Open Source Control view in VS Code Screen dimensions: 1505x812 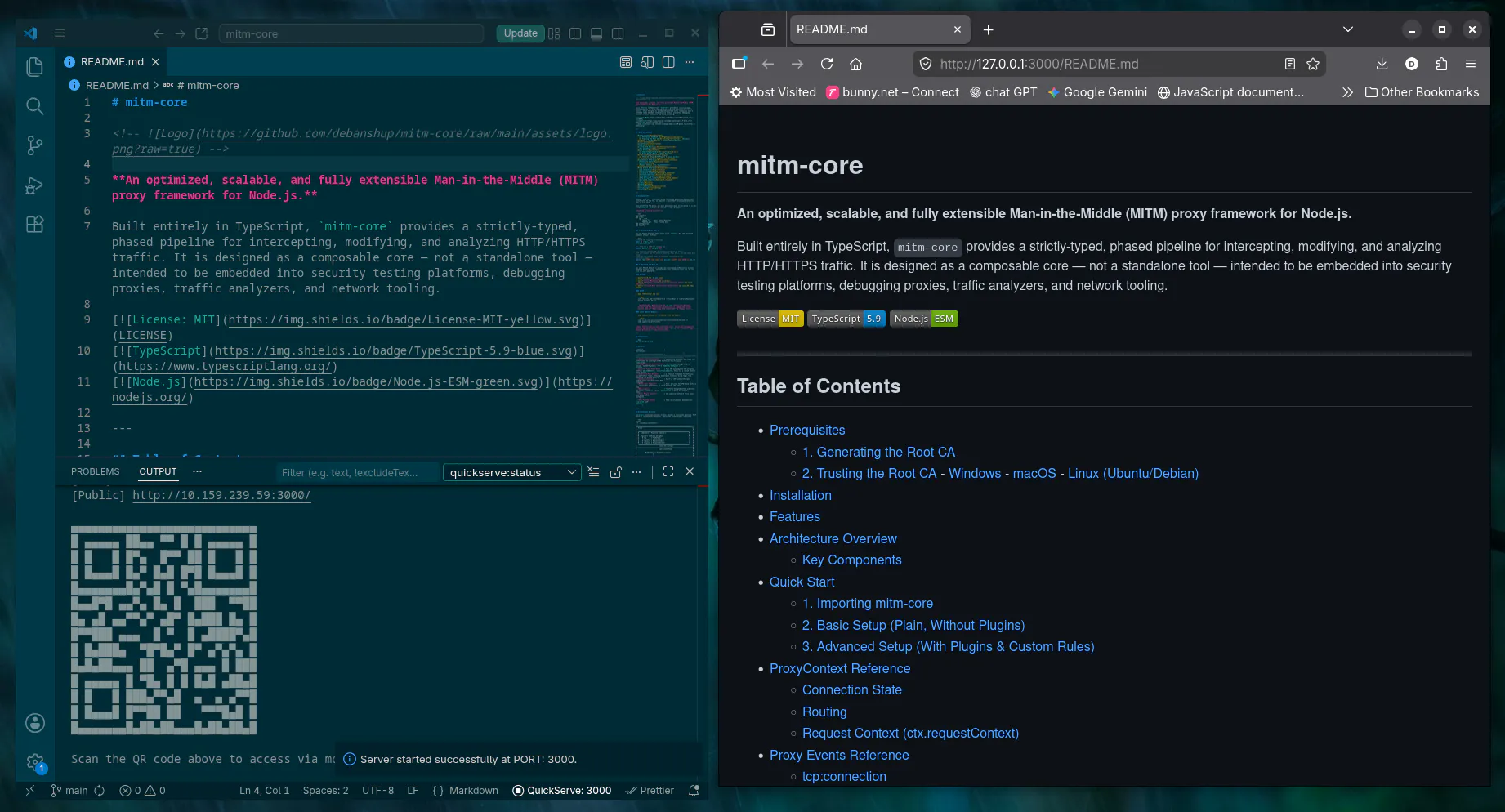tap(34, 145)
